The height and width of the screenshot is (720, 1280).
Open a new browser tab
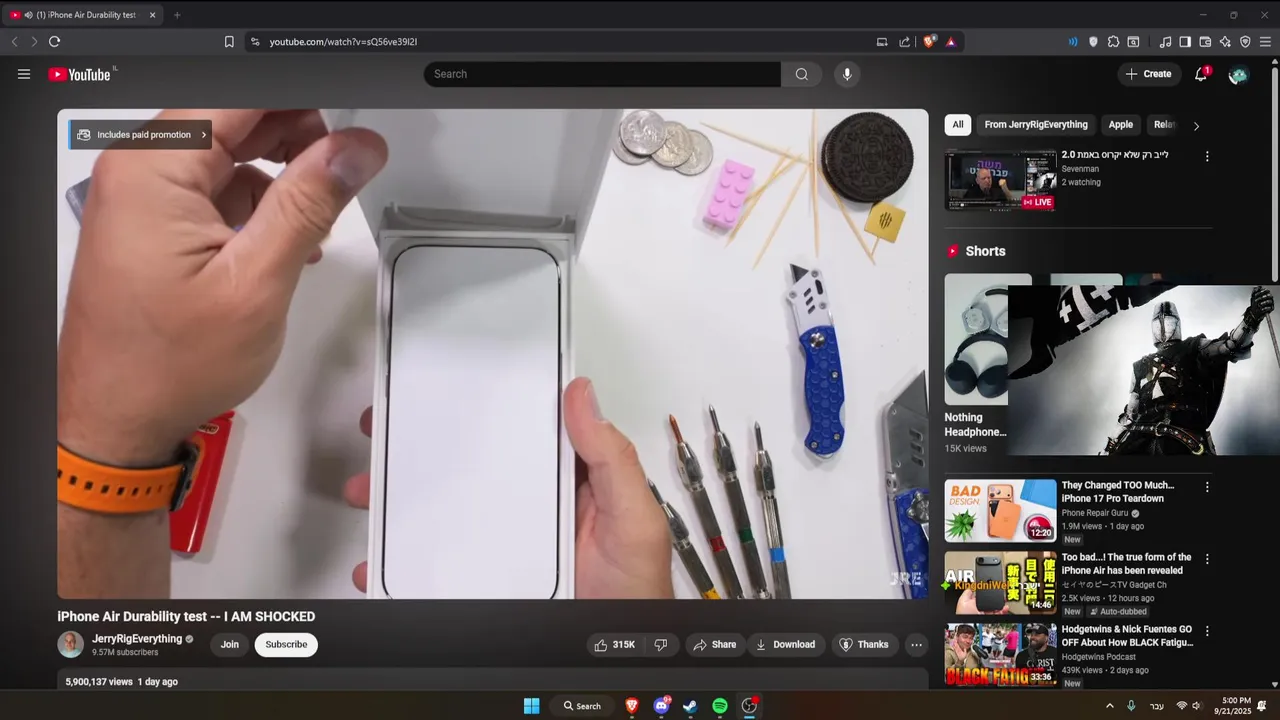[177, 15]
